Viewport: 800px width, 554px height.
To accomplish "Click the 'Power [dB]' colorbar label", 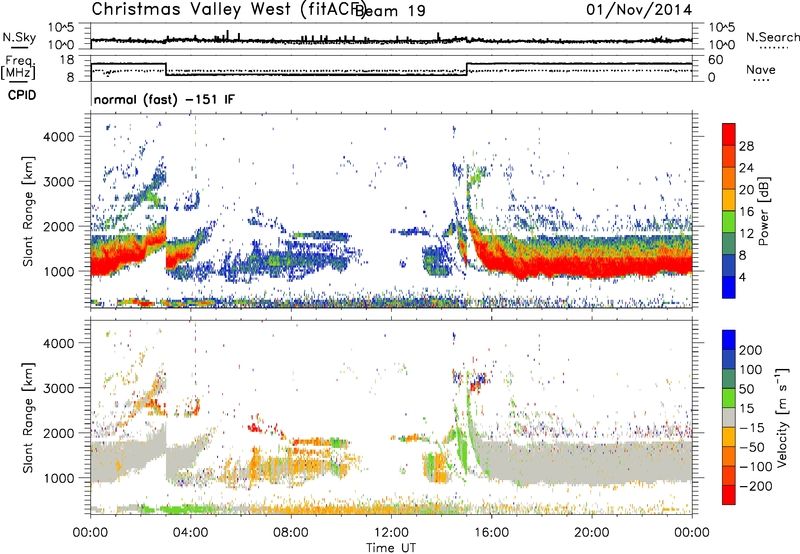I will pyautogui.click(x=764, y=211).
